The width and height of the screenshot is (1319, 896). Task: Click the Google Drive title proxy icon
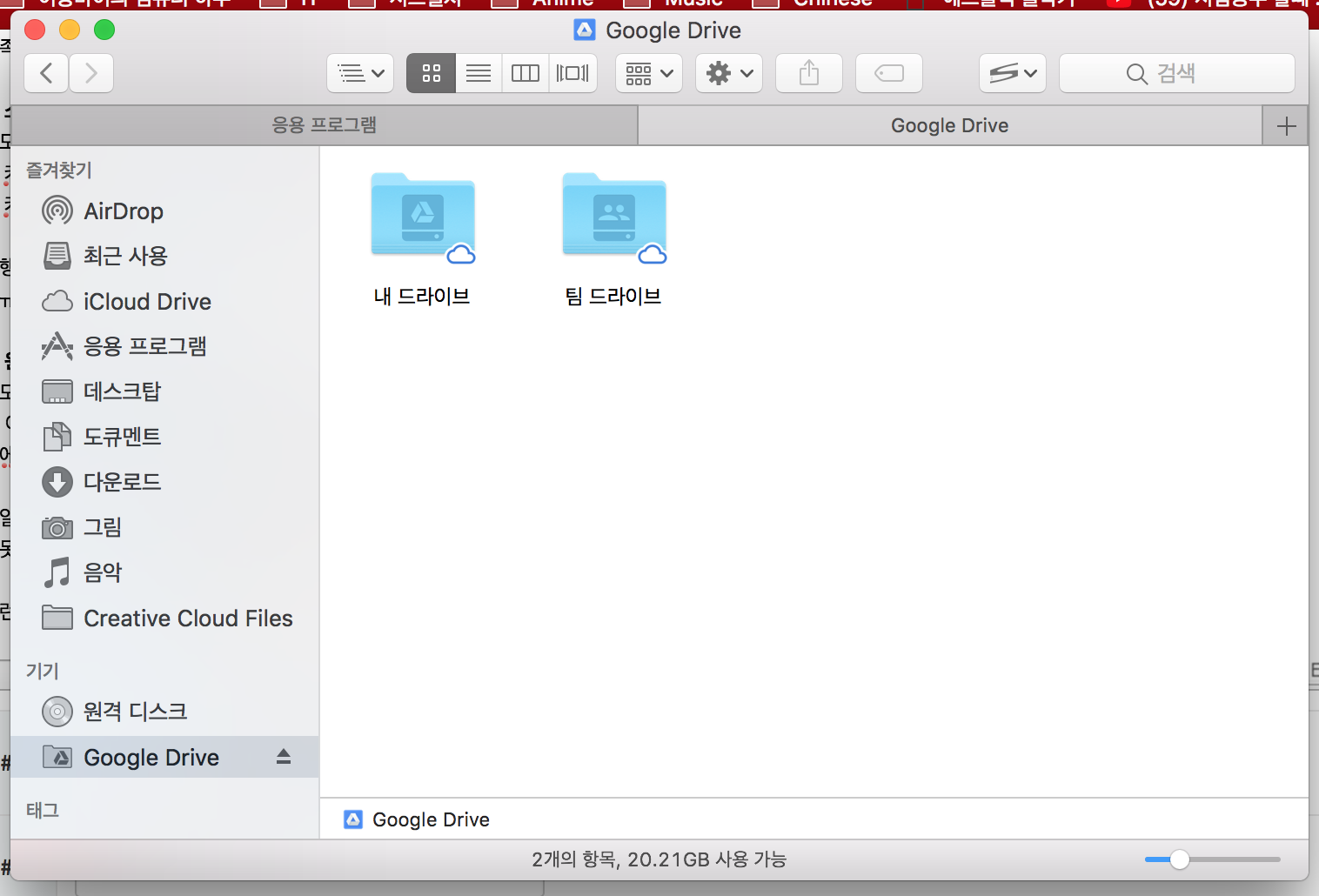[x=585, y=30]
